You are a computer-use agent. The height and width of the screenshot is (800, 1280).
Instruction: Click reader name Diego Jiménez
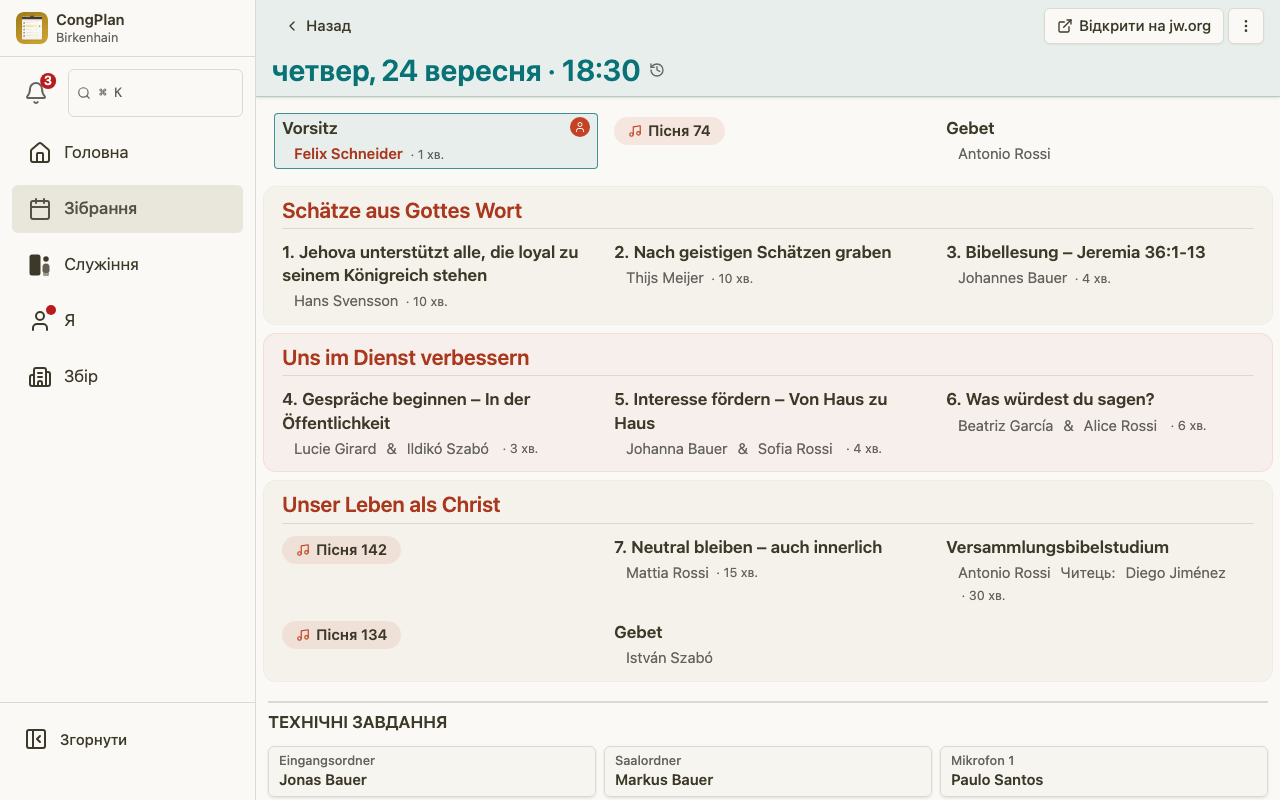point(1175,573)
